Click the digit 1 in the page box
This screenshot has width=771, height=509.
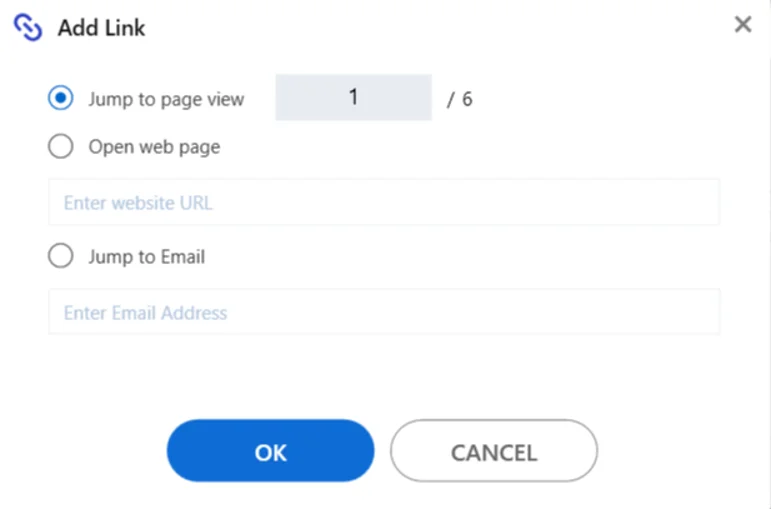click(354, 97)
